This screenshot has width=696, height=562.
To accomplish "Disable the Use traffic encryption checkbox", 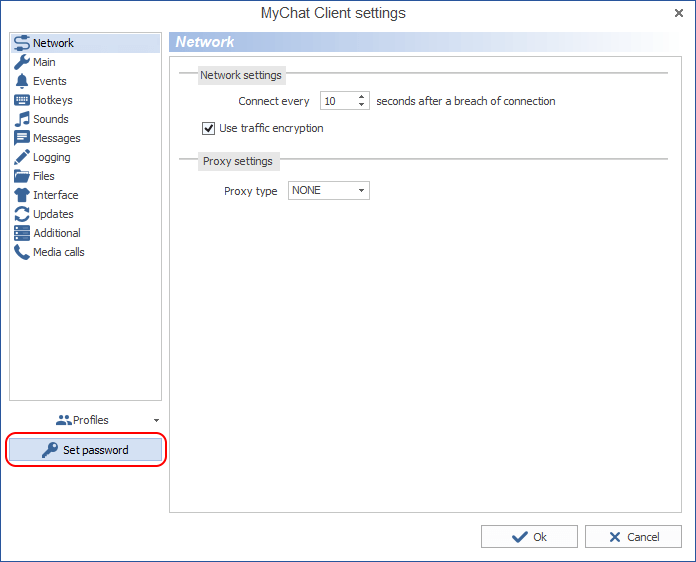I will point(209,128).
